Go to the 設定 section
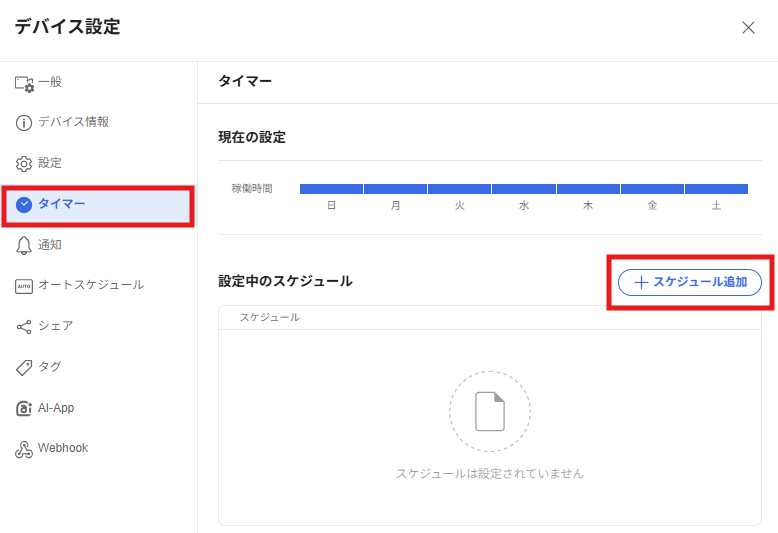 pyautogui.click(x=98, y=163)
